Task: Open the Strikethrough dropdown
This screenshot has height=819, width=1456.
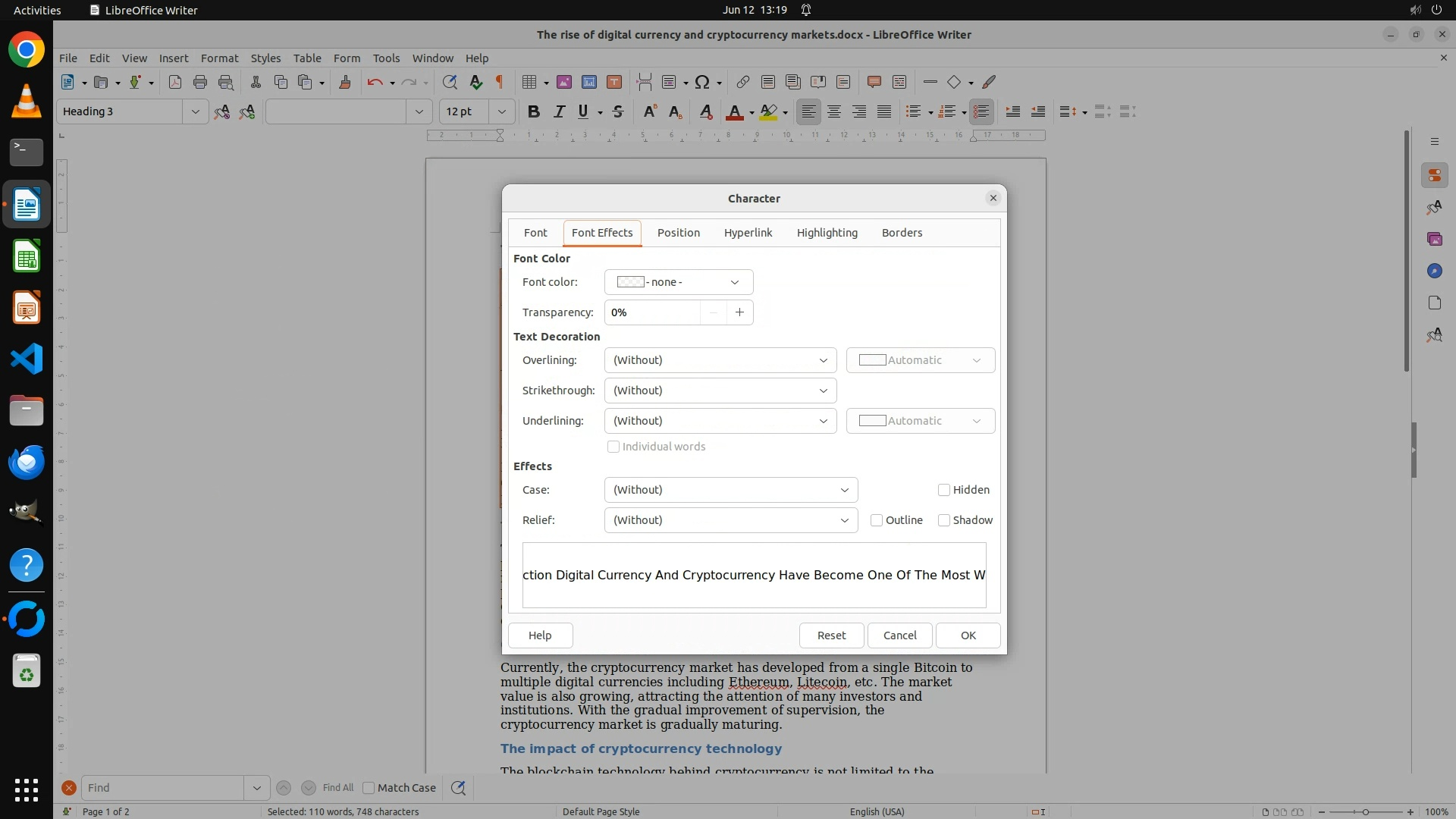Action: (720, 391)
